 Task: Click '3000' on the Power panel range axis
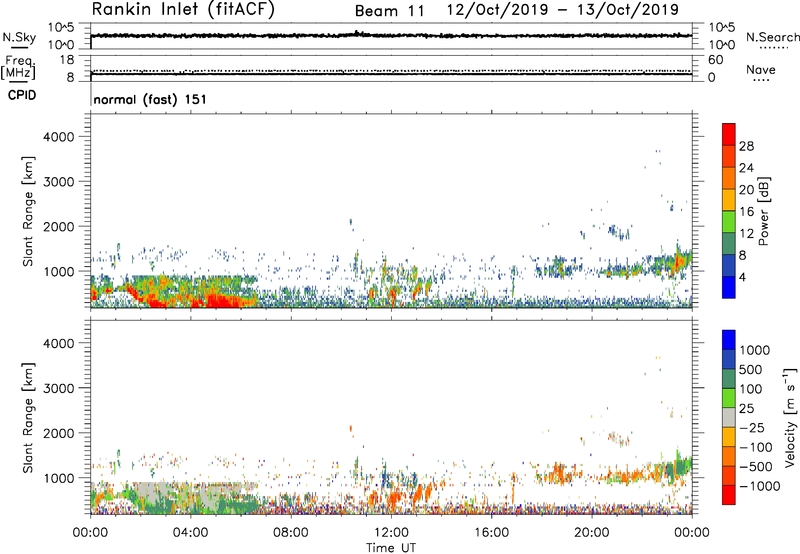tap(58, 182)
